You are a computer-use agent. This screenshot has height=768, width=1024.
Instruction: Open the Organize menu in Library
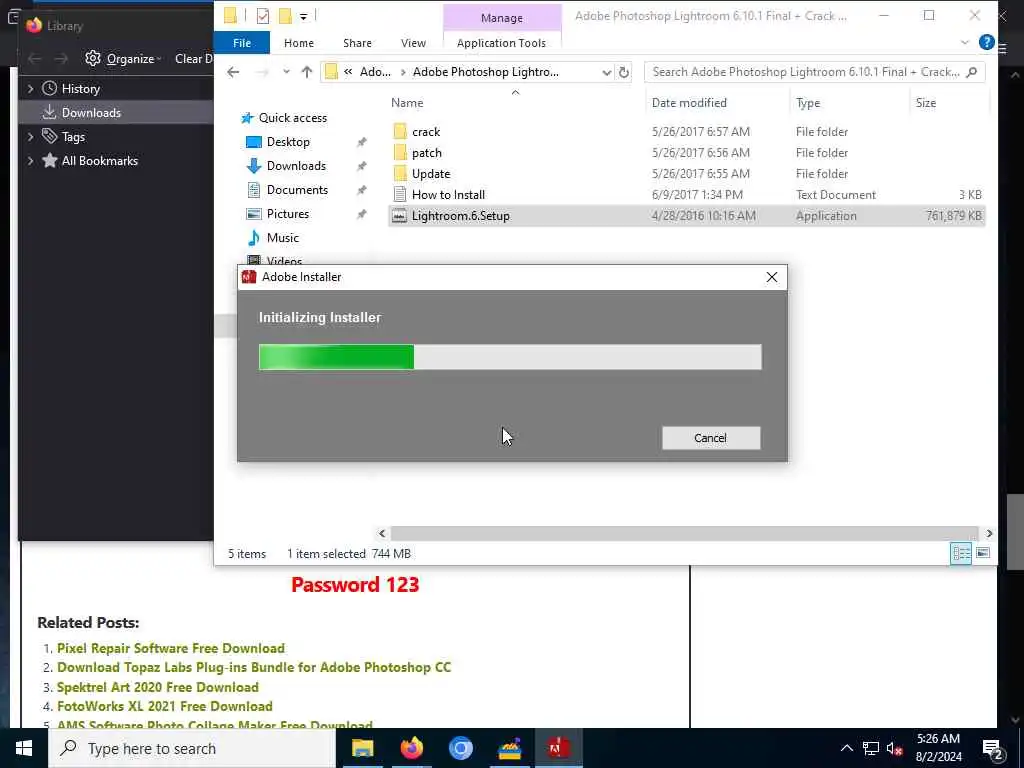click(x=123, y=59)
